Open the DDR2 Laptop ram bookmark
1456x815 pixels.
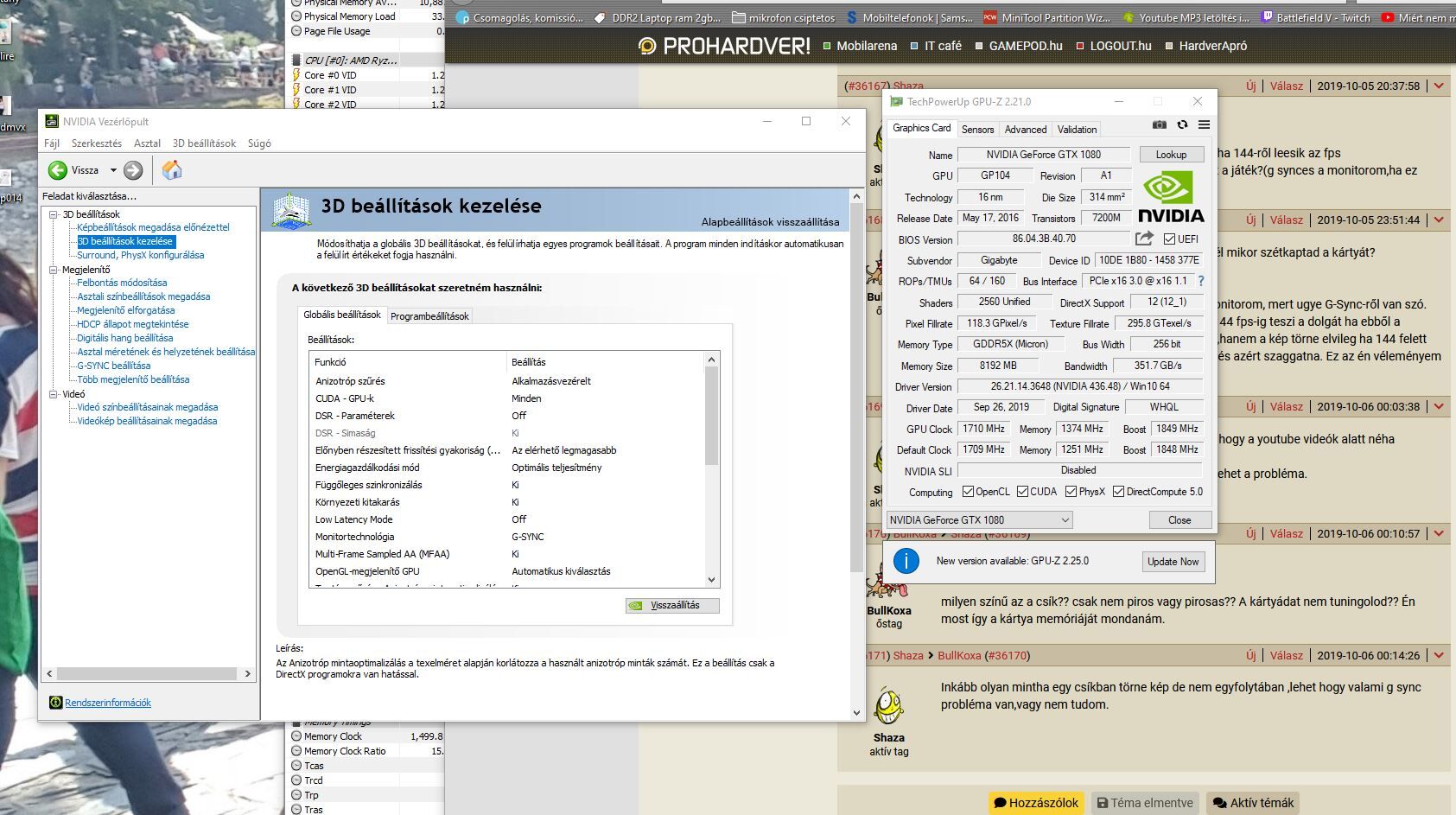click(x=657, y=17)
